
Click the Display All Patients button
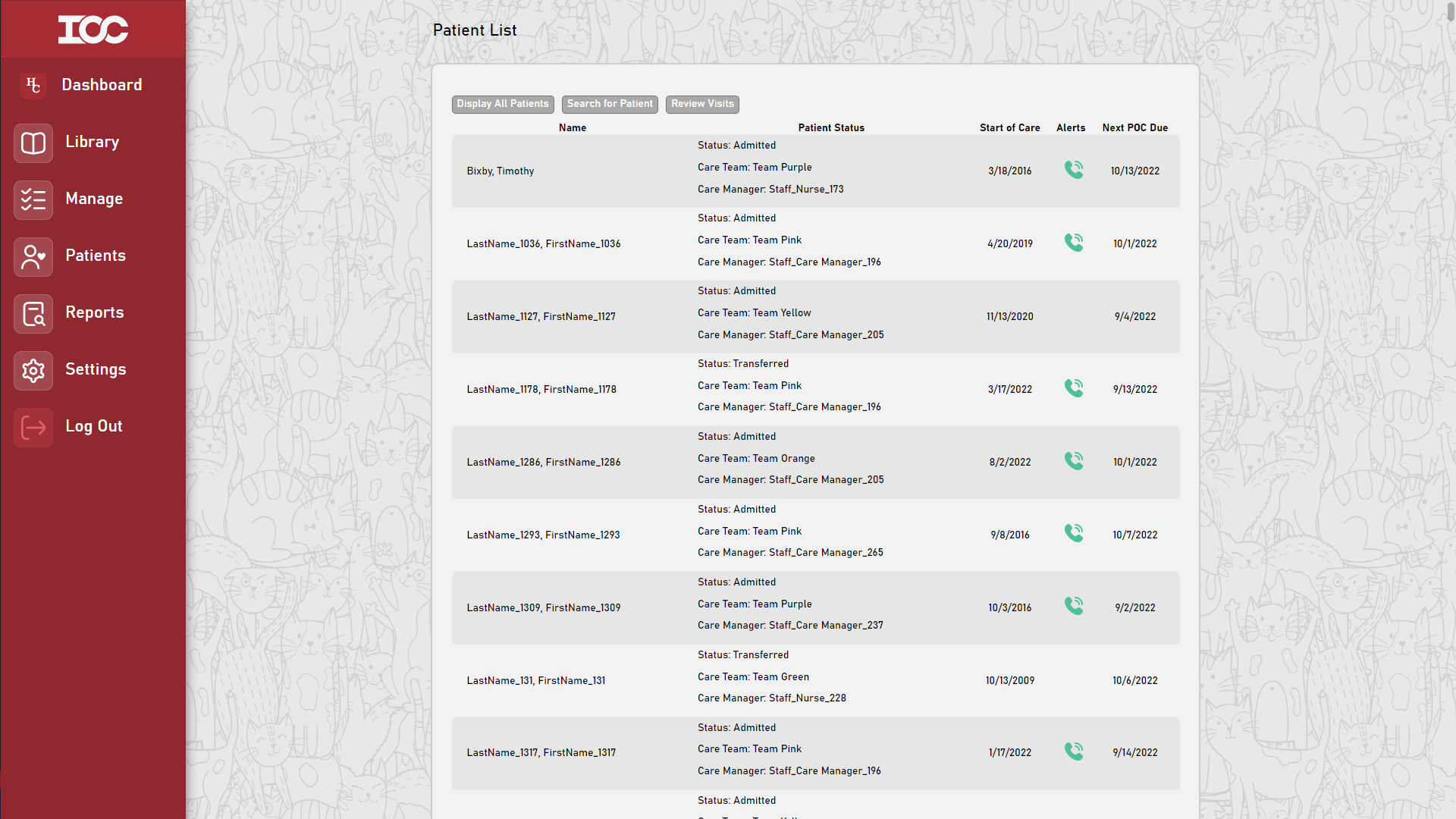[503, 104]
